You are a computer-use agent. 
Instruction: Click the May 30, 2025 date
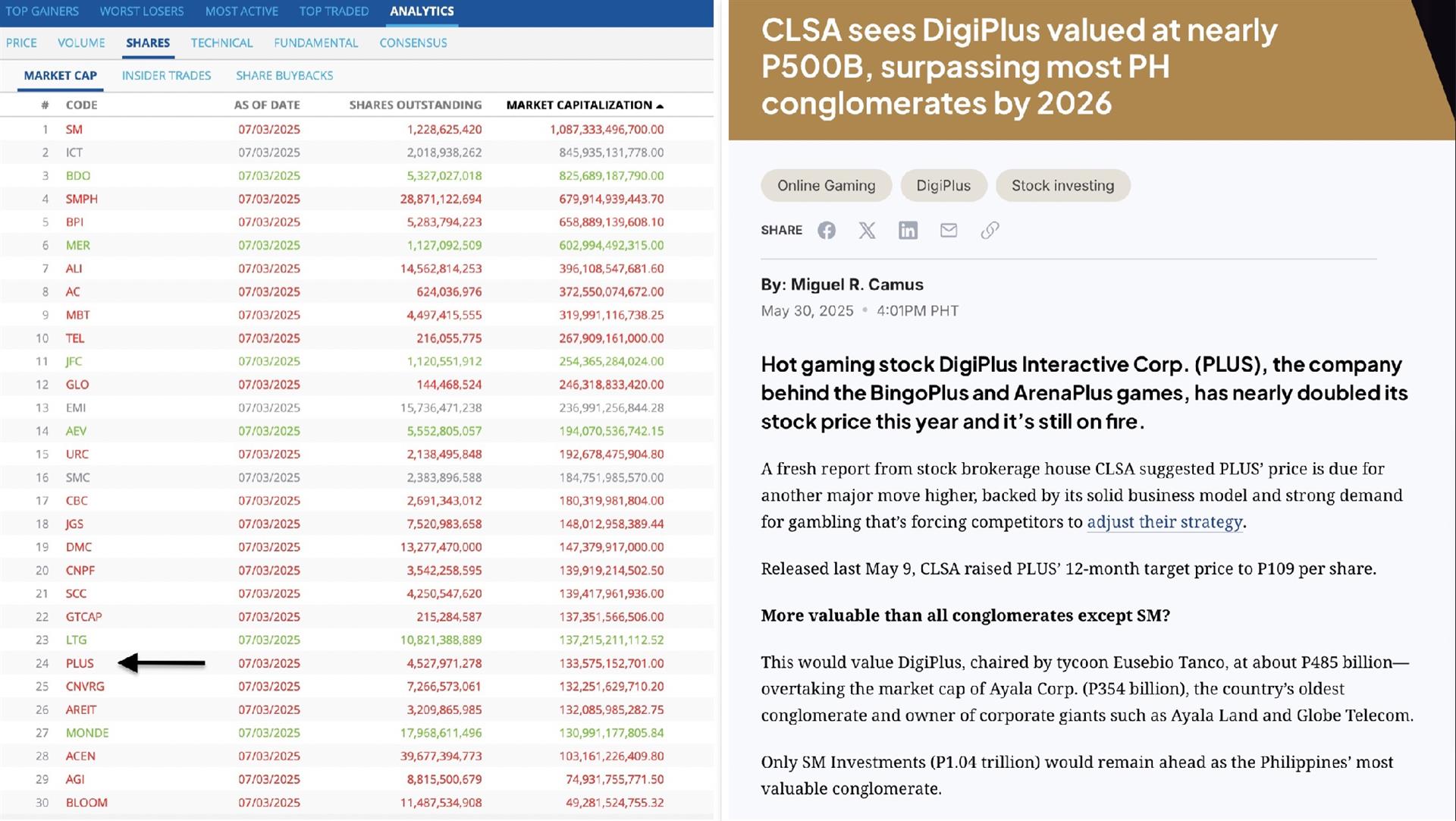(807, 311)
